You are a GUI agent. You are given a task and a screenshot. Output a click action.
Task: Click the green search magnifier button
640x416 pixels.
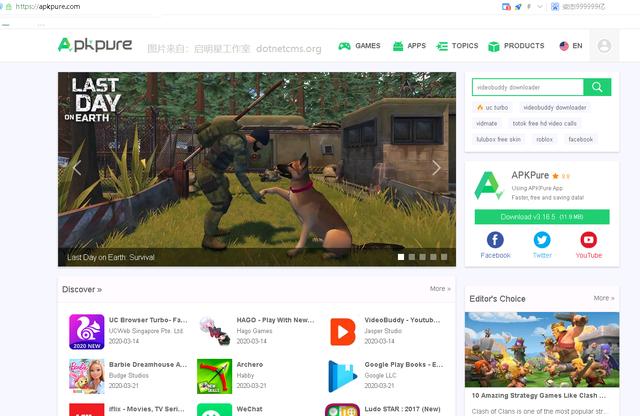point(597,87)
